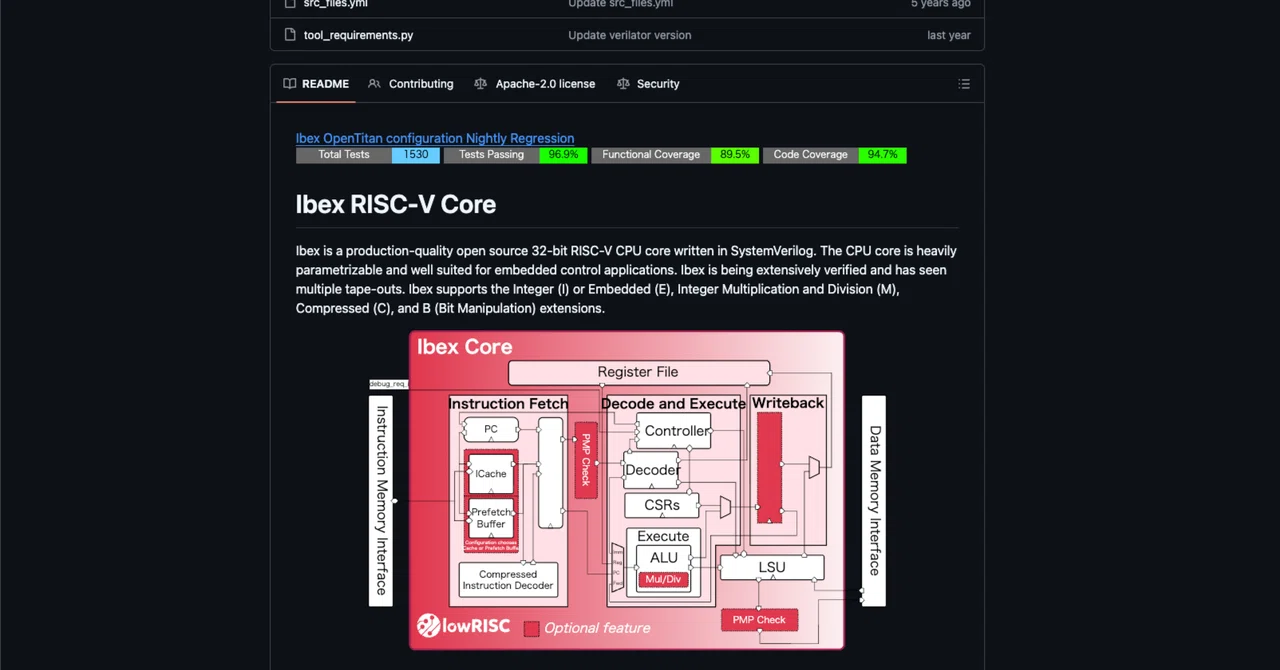Click the lowRISC logo in the diagram
Screen dimensions: 1280x670
464,626
